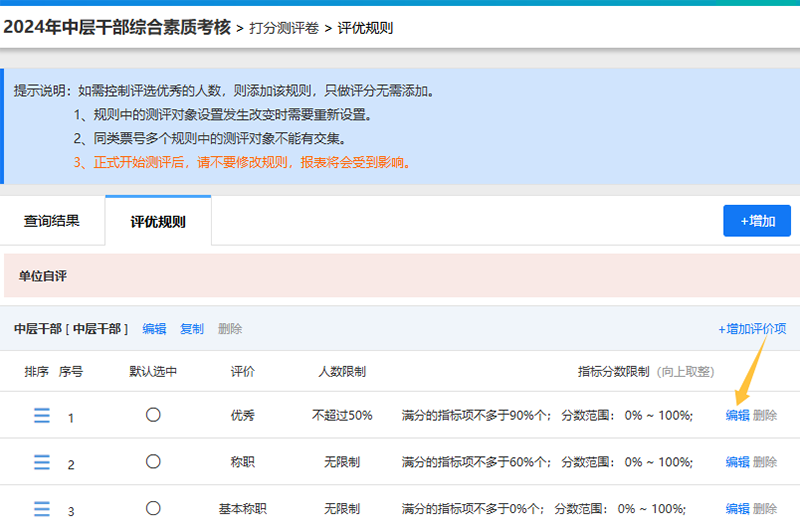Viewport: 800px width, 526px height.
Task: Go to 打分测评卷 breadcrumb
Action: pos(284,28)
